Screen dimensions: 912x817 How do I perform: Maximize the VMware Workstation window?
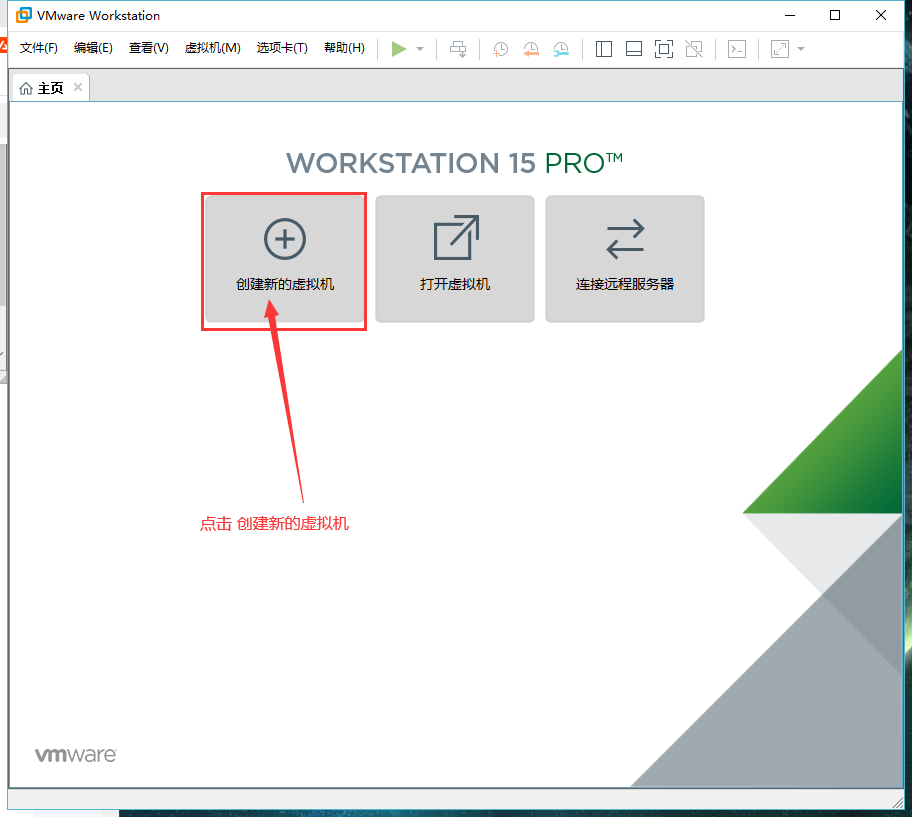click(x=835, y=15)
